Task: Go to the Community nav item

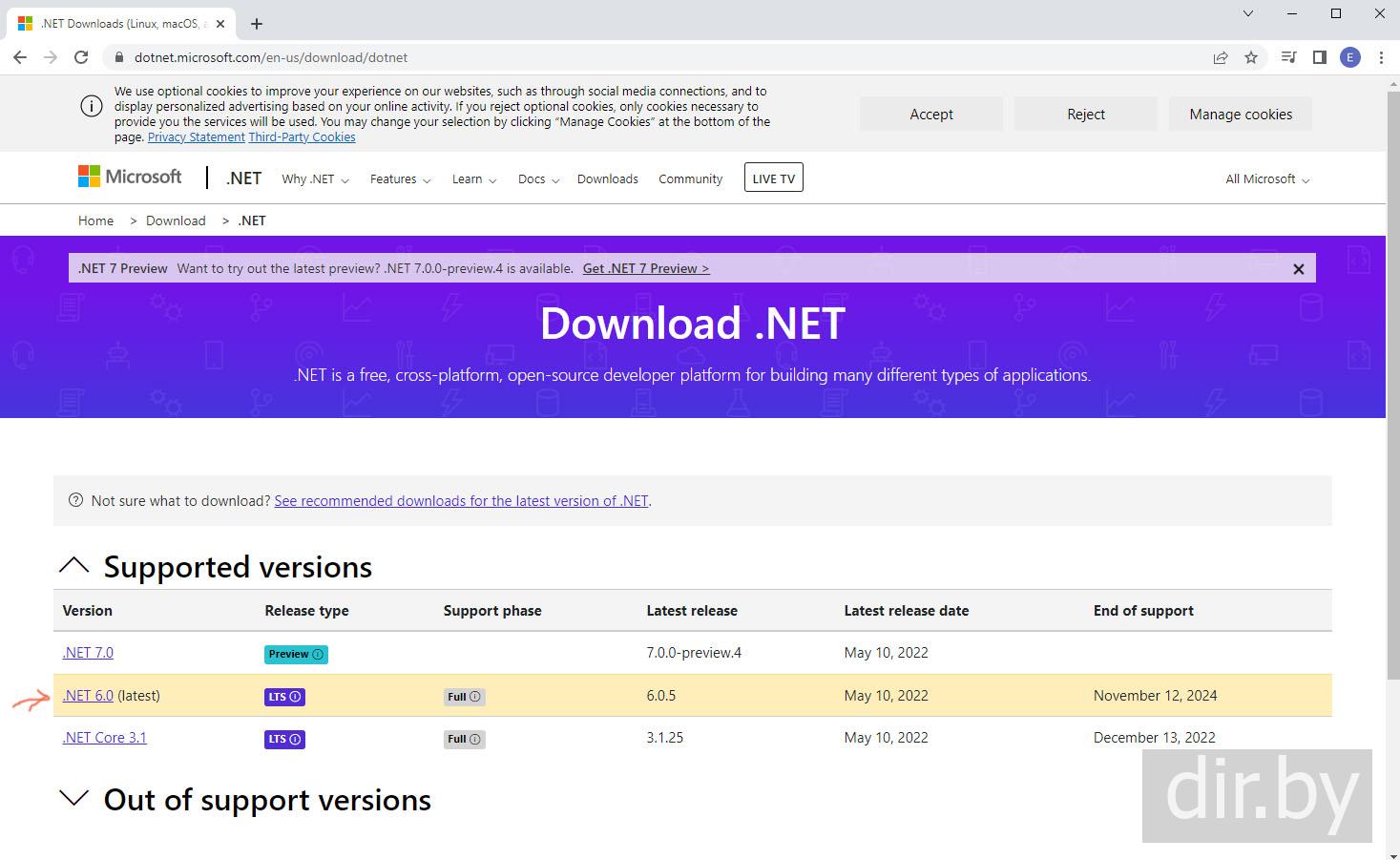Action: point(690,179)
